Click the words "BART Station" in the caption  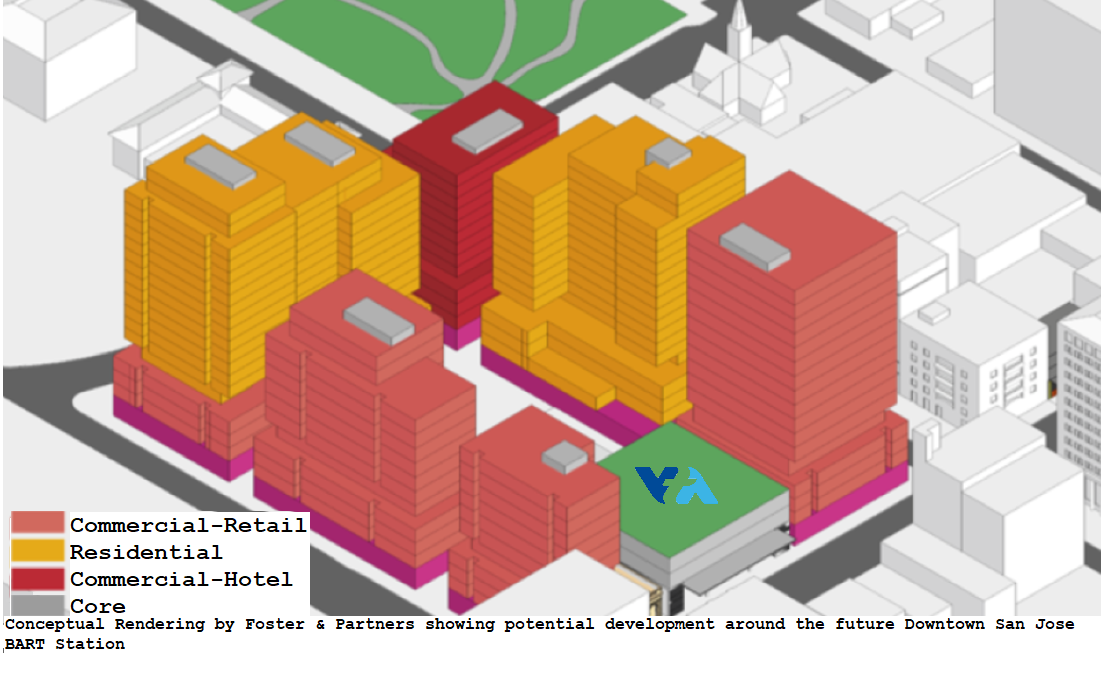65,644
